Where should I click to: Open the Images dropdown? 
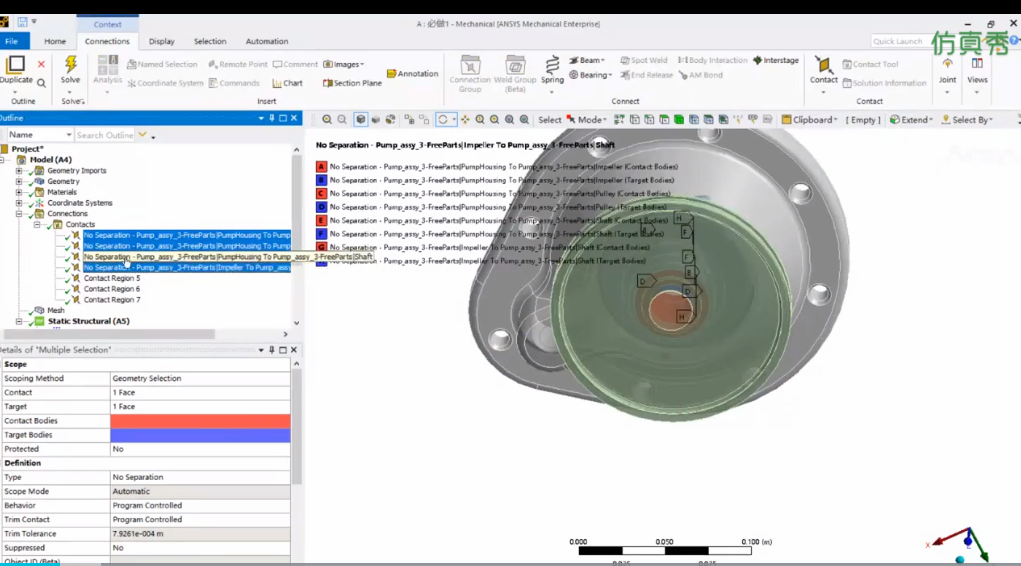pos(344,64)
